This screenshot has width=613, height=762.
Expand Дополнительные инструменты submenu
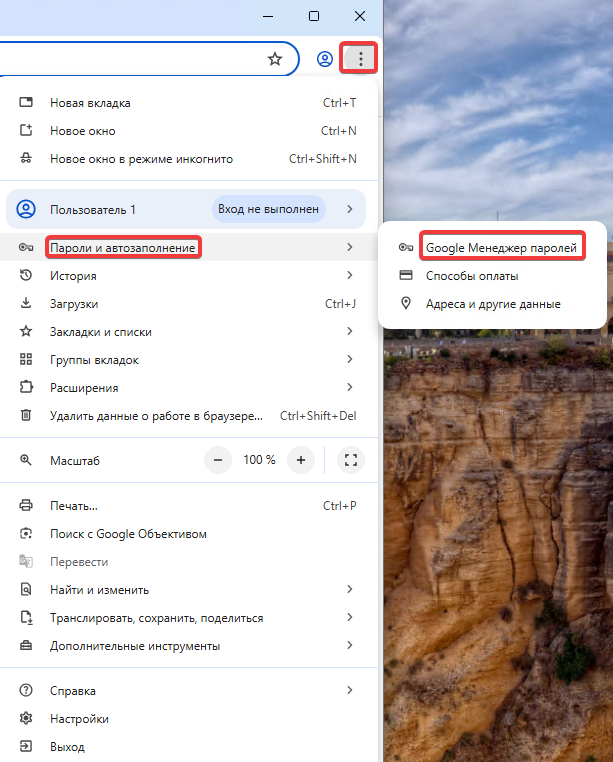pos(349,646)
